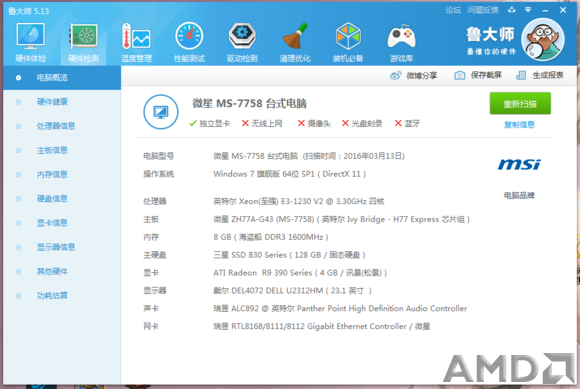Click operating system value Windows 7

(x=290, y=174)
